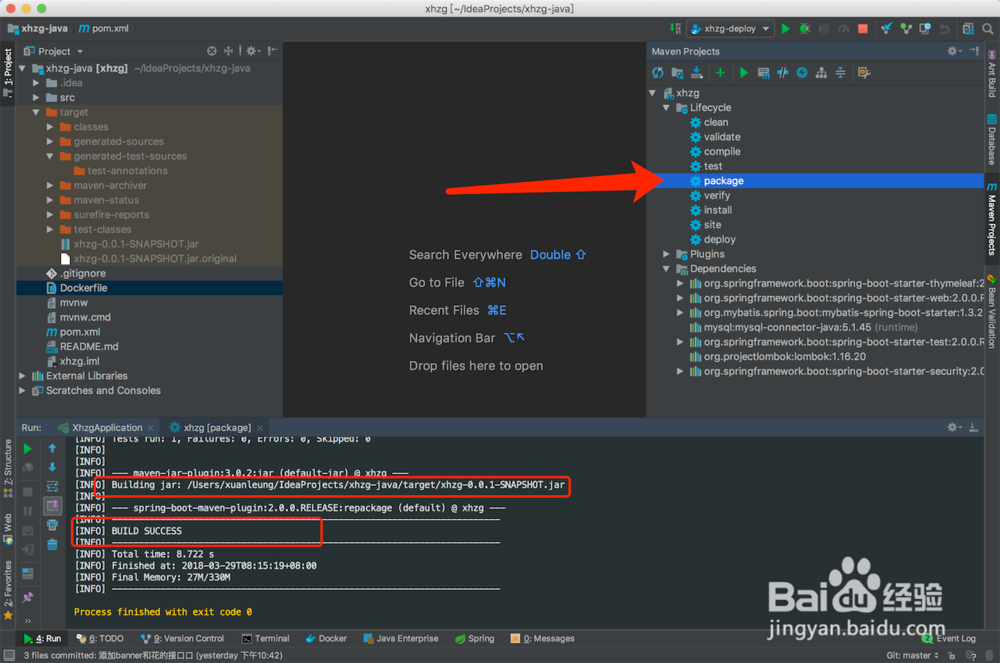Stop running process with red square
The height and width of the screenshot is (663, 1000).
click(x=863, y=29)
